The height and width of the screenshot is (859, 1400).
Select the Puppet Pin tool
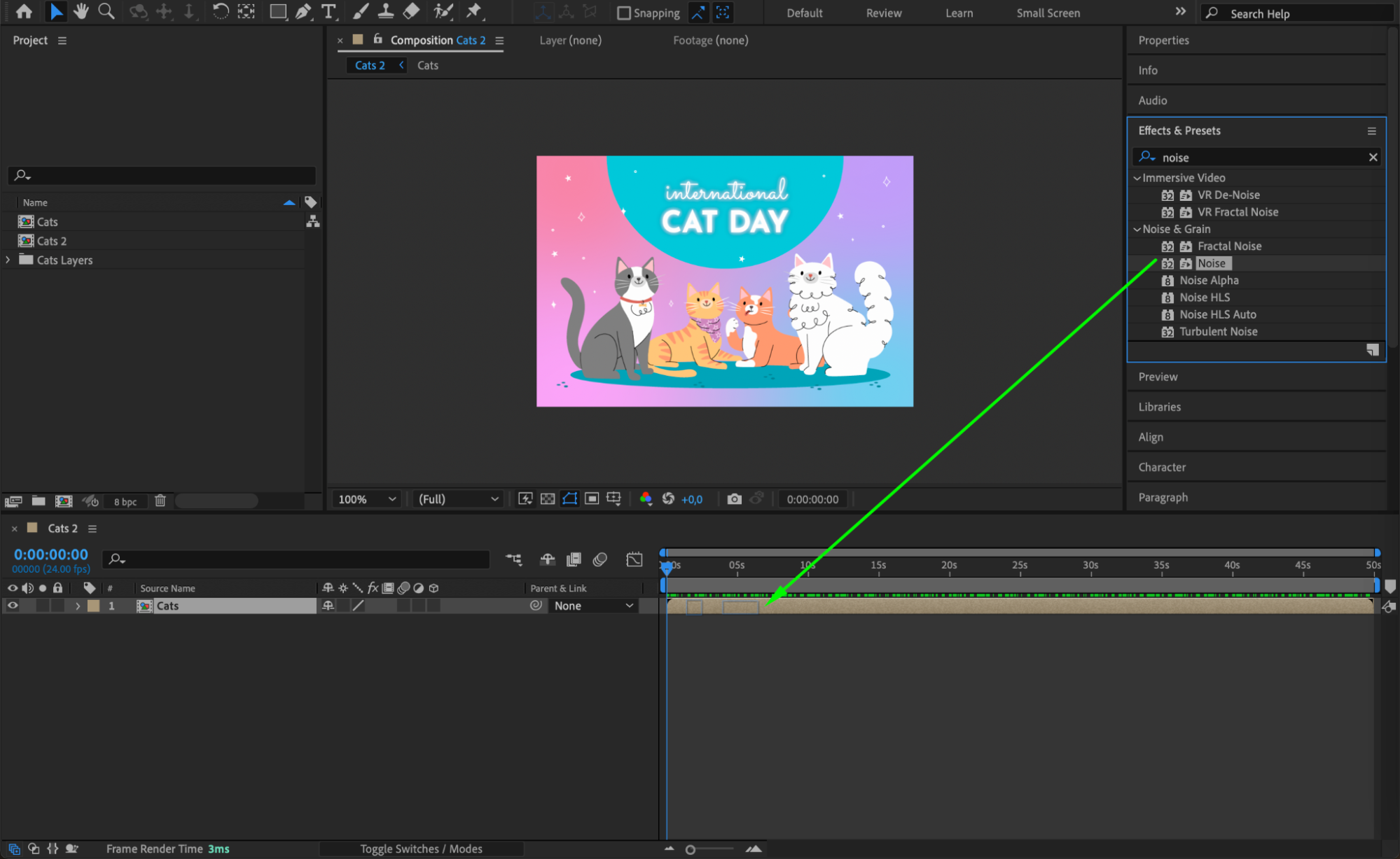tap(474, 11)
